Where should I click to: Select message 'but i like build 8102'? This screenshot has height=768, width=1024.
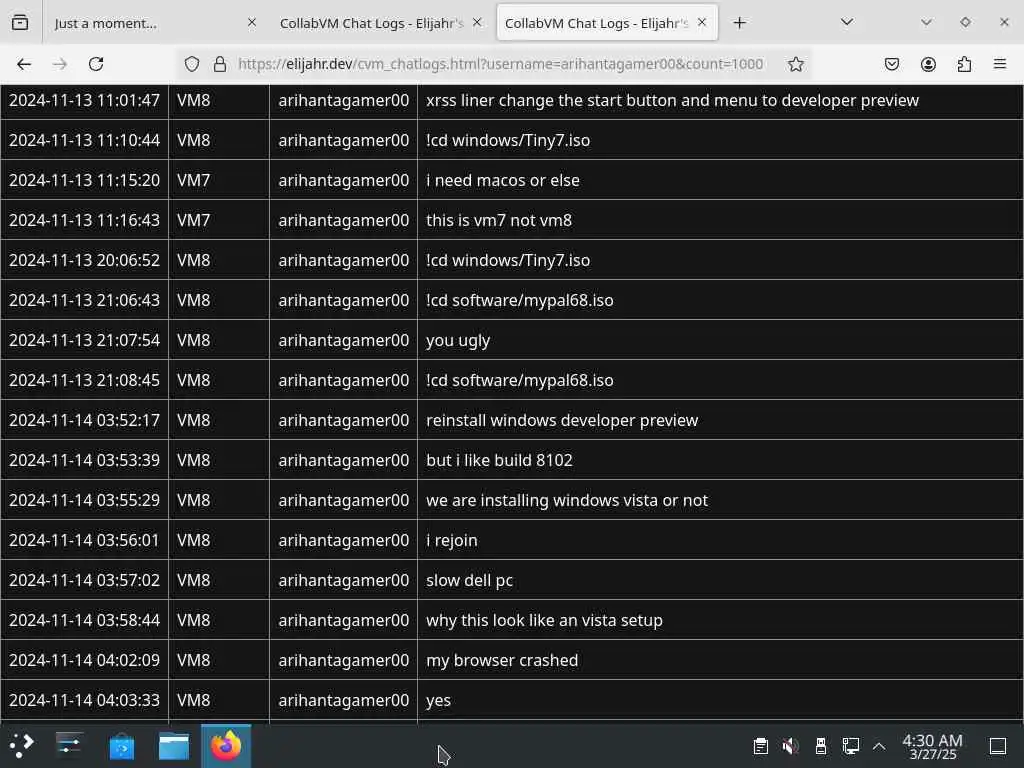click(x=500, y=460)
